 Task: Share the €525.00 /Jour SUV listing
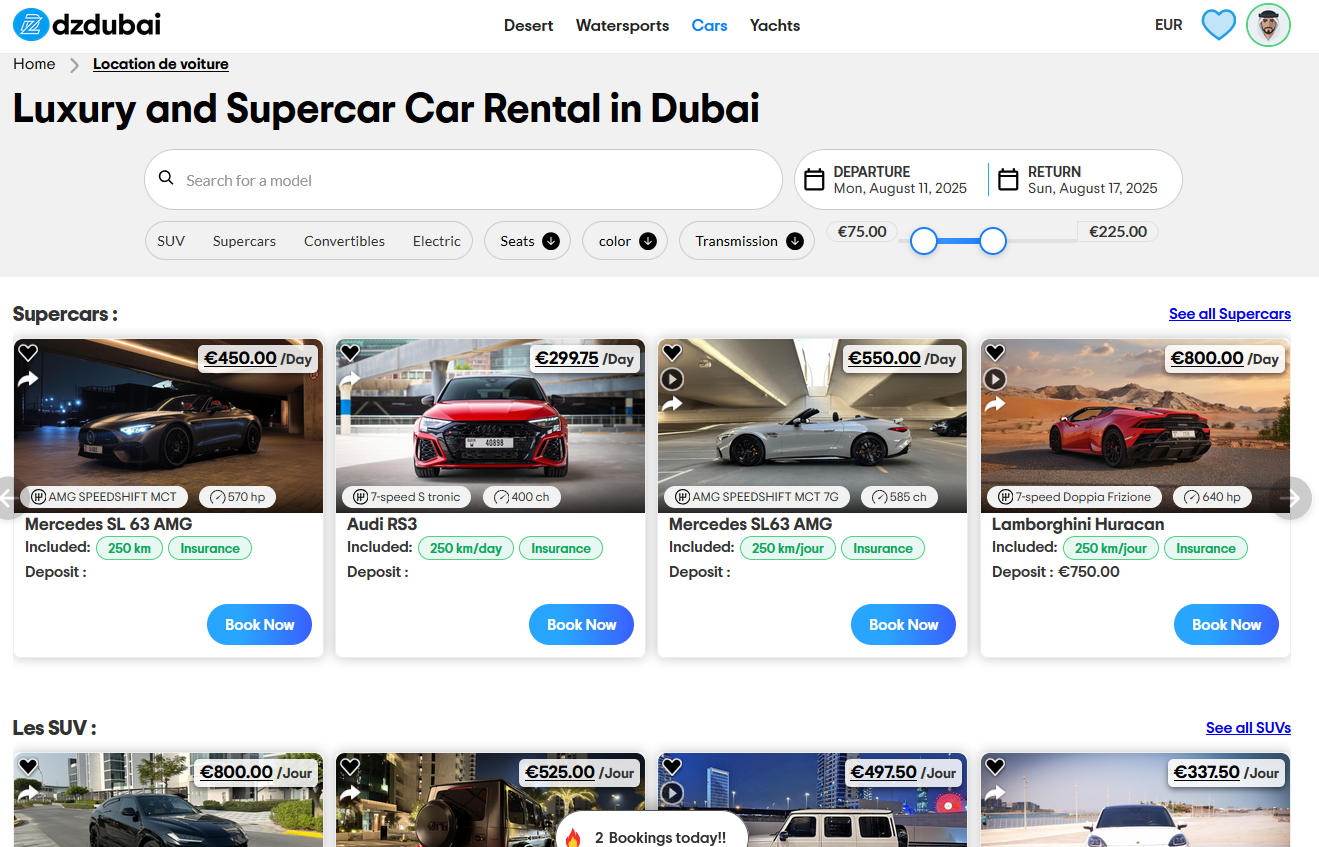tap(350, 792)
